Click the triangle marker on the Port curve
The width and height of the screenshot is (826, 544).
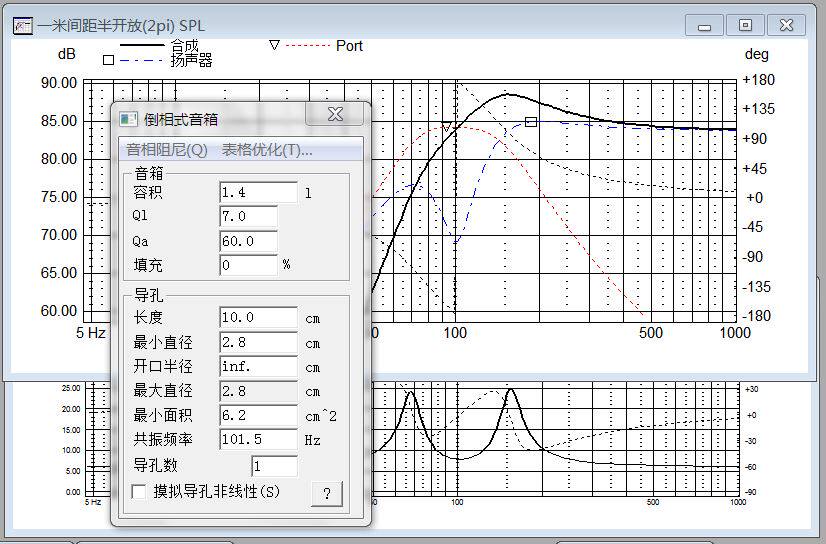point(447,127)
